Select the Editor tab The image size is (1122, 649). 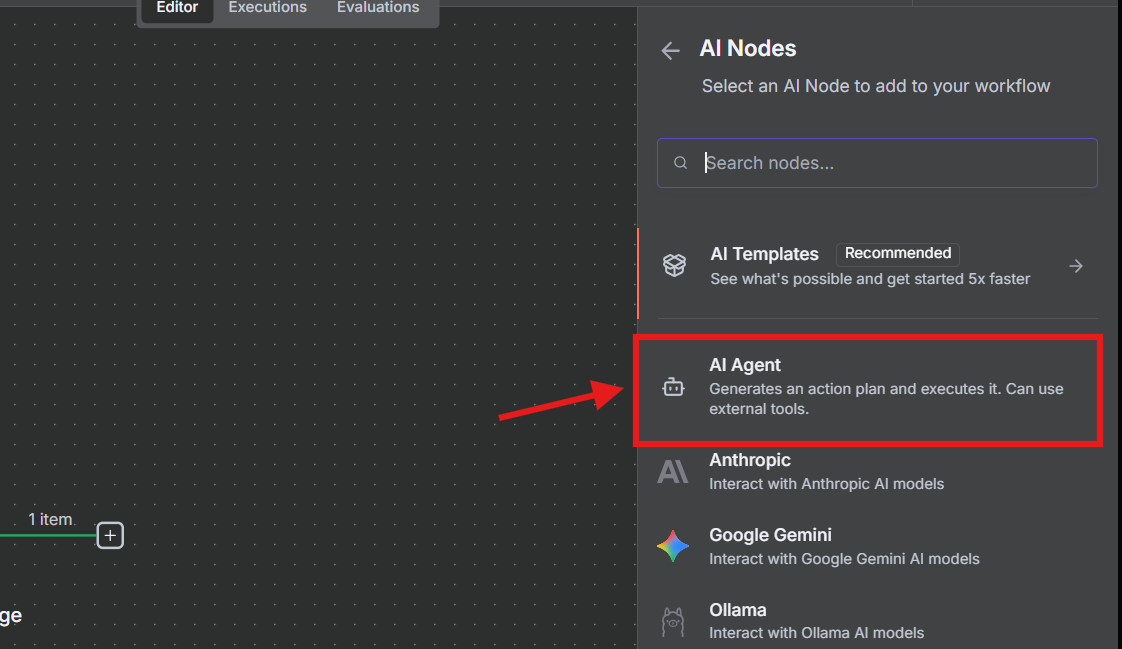point(176,8)
